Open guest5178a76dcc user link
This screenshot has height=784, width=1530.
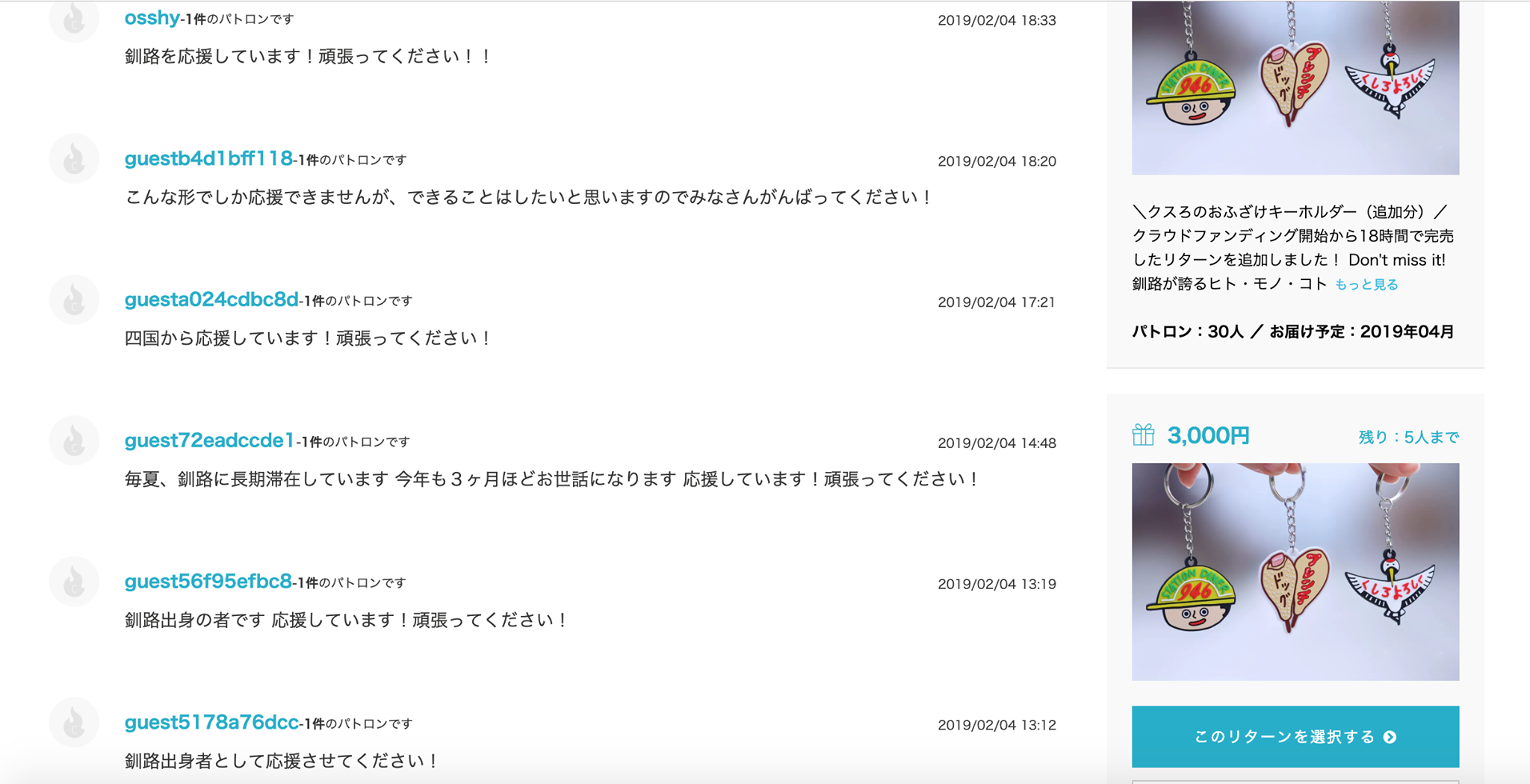pos(211,723)
